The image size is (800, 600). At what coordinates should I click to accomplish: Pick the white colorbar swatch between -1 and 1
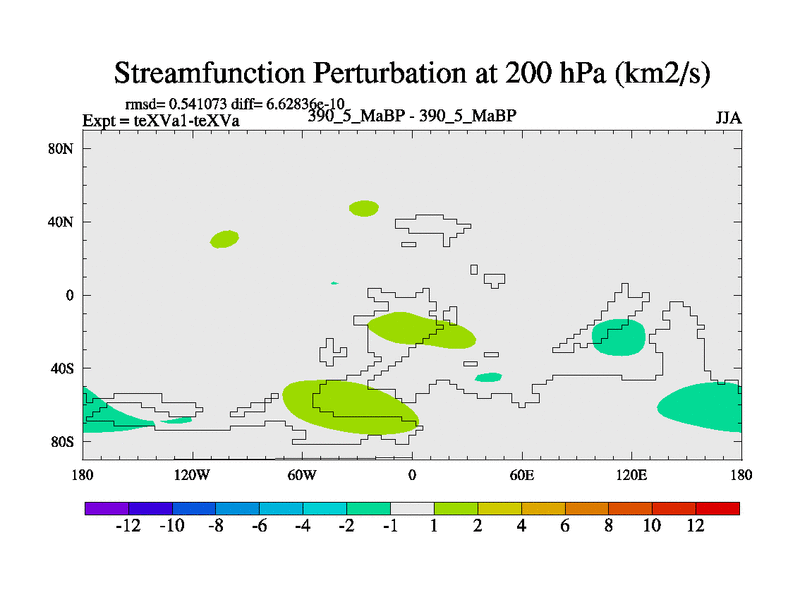pyautogui.click(x=412, y=508)
